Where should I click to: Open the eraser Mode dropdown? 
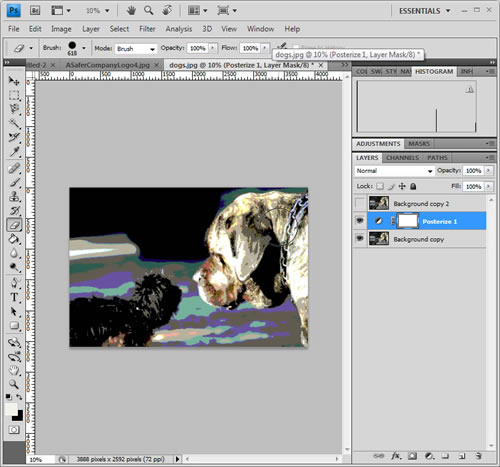click(136, 49)
